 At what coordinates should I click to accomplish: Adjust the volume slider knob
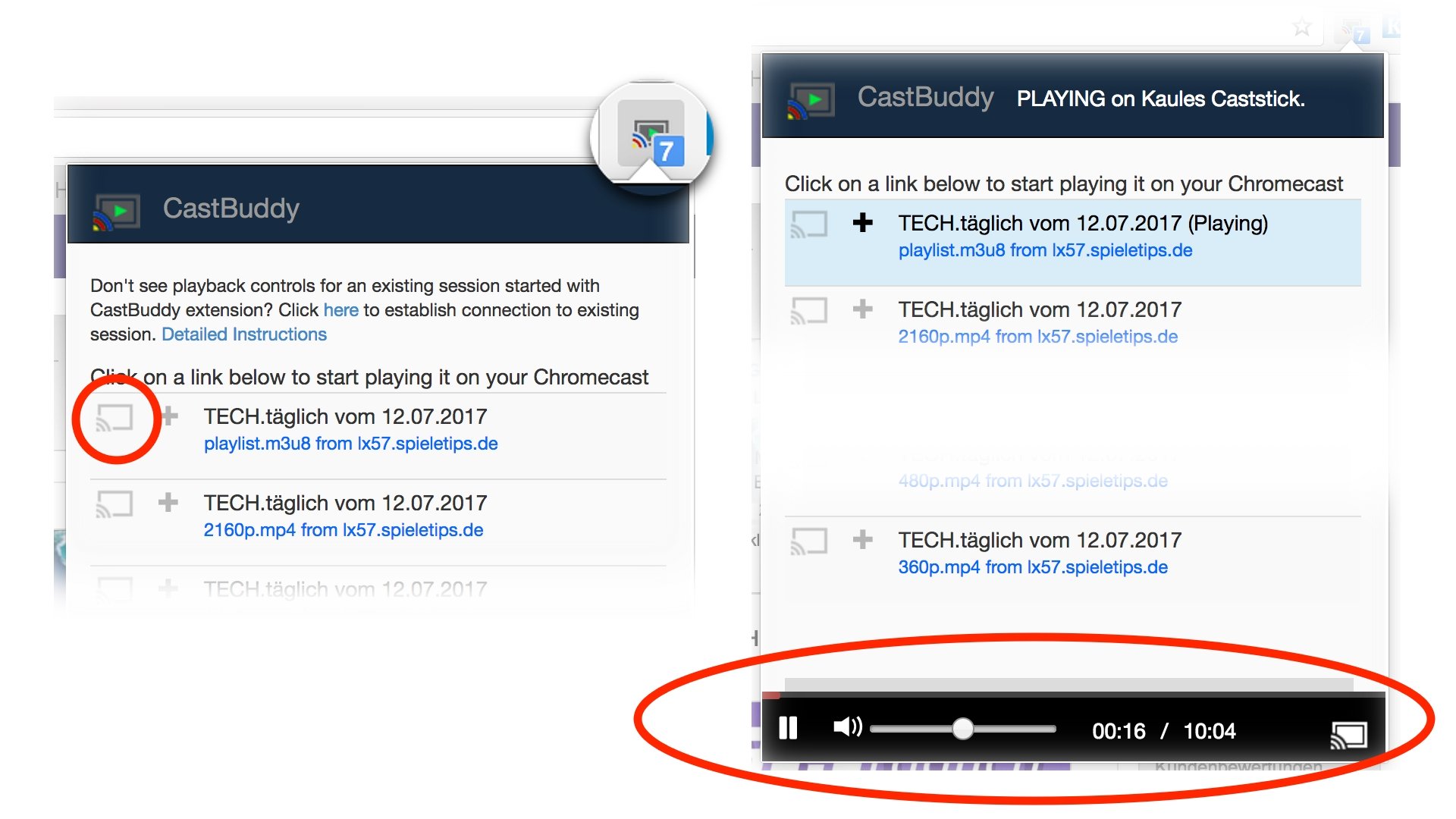(963, 729)
